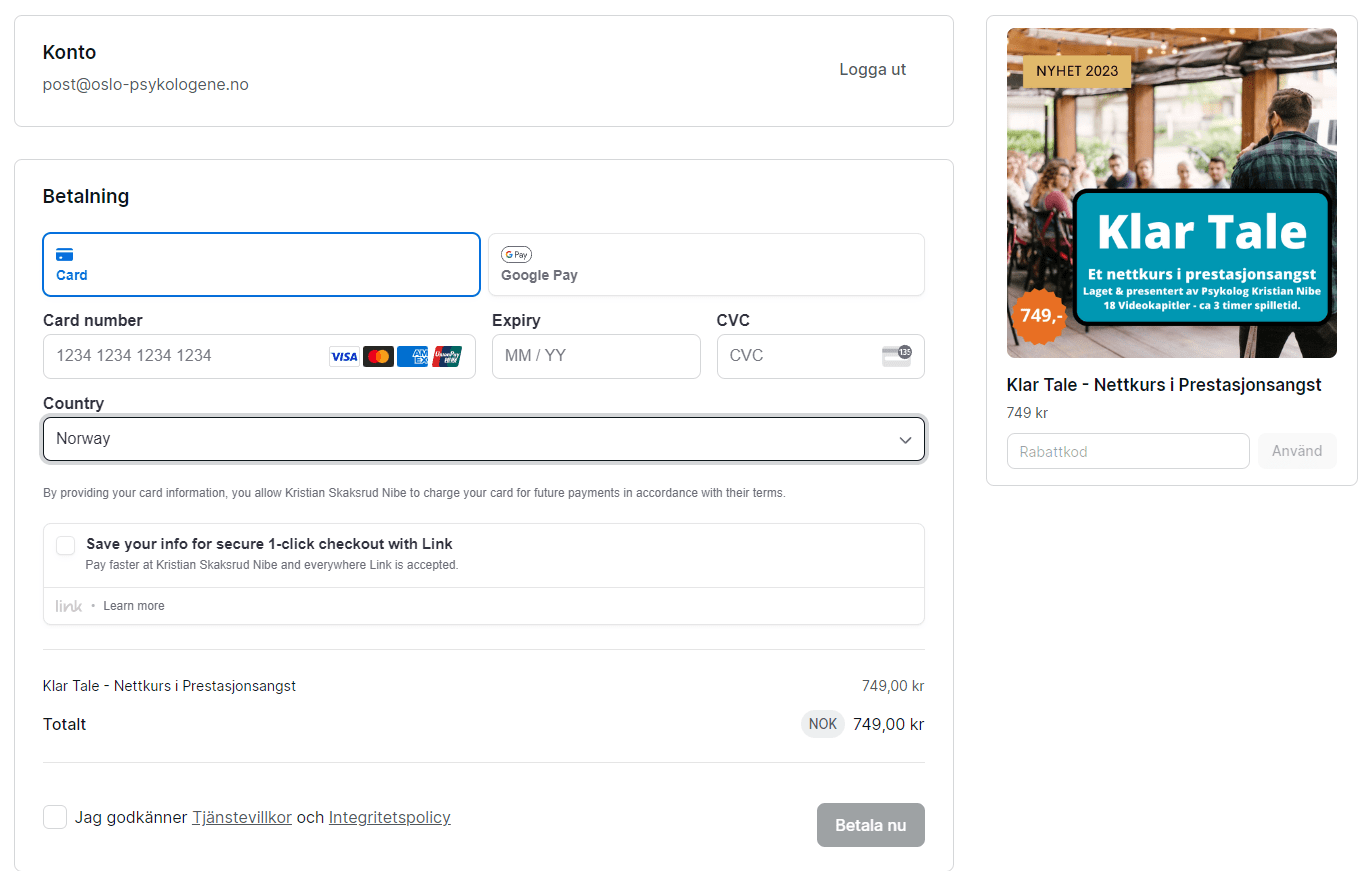Click the Logga ut link

click(x=873, y=70)
